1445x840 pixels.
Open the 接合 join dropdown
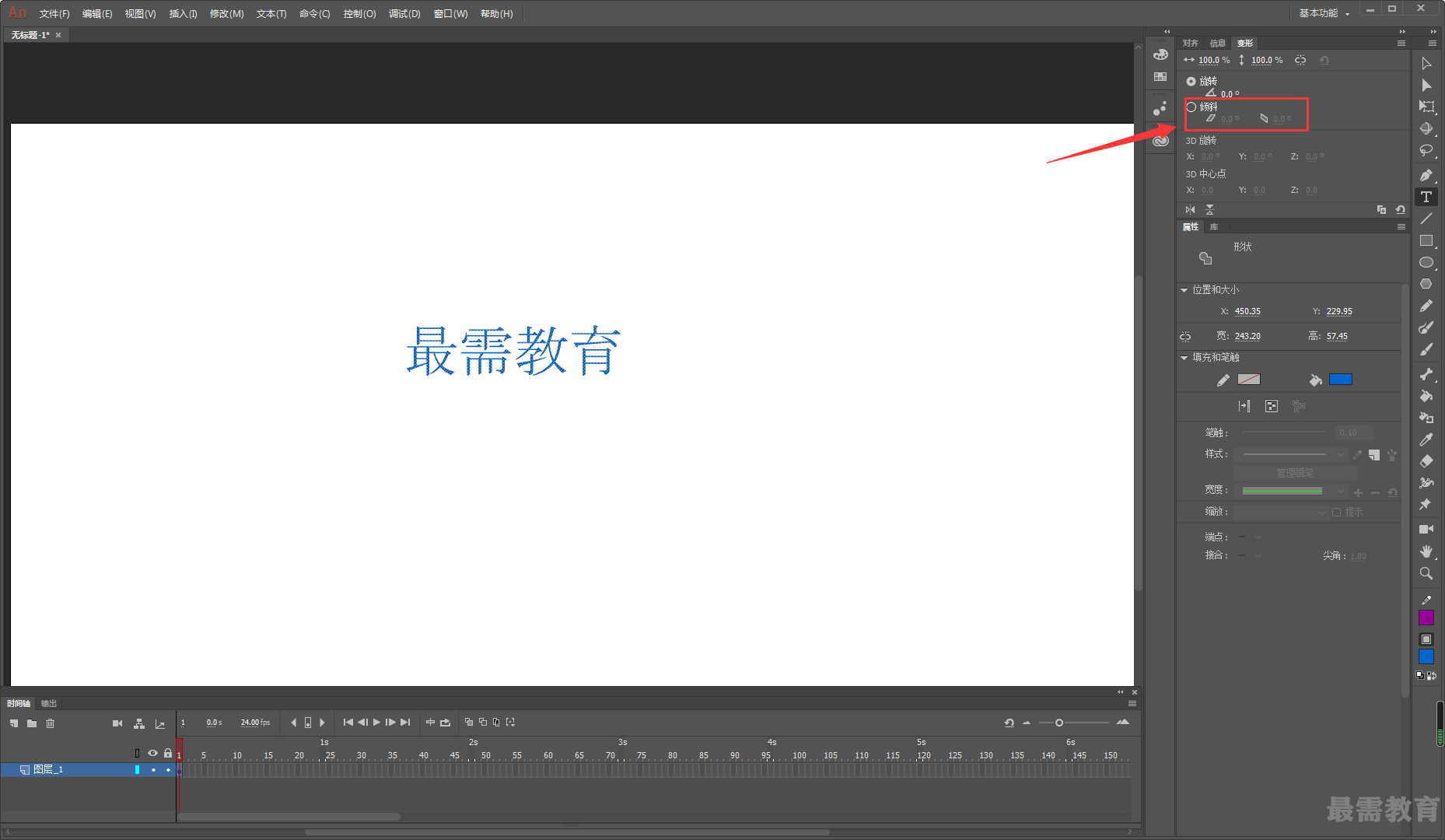point(1251,555)
